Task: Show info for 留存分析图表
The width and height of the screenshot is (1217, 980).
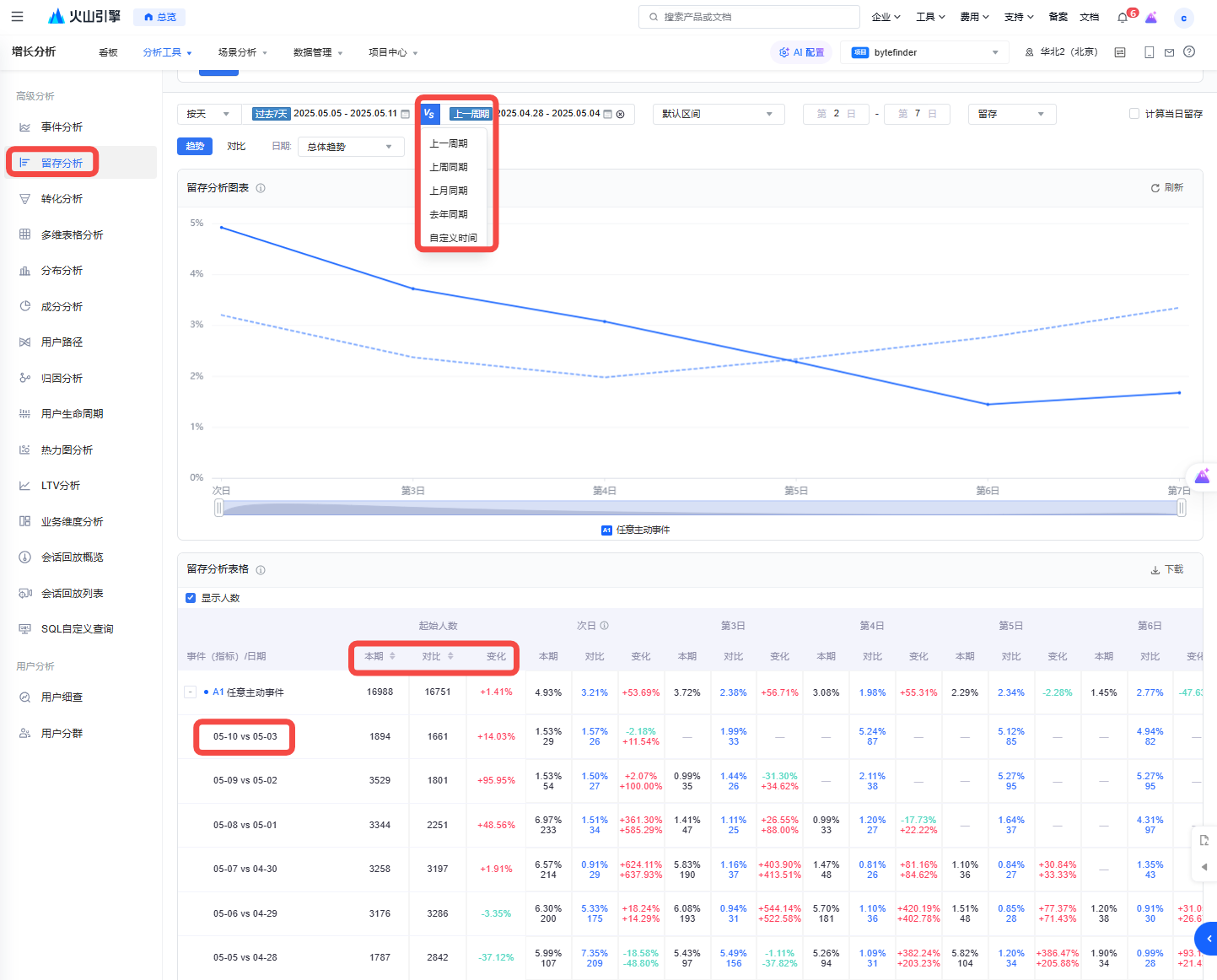Action: 261,188
